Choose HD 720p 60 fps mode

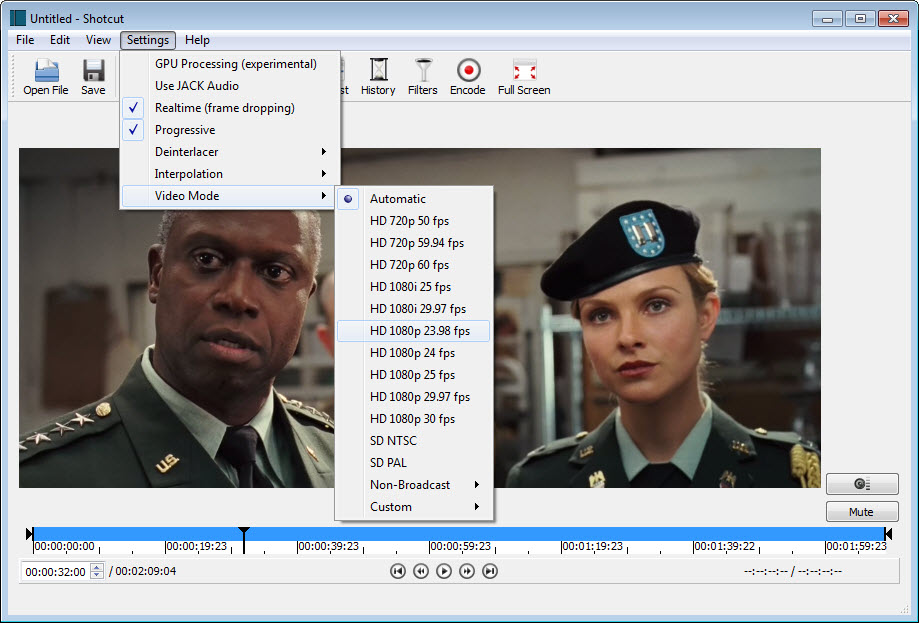414,265
